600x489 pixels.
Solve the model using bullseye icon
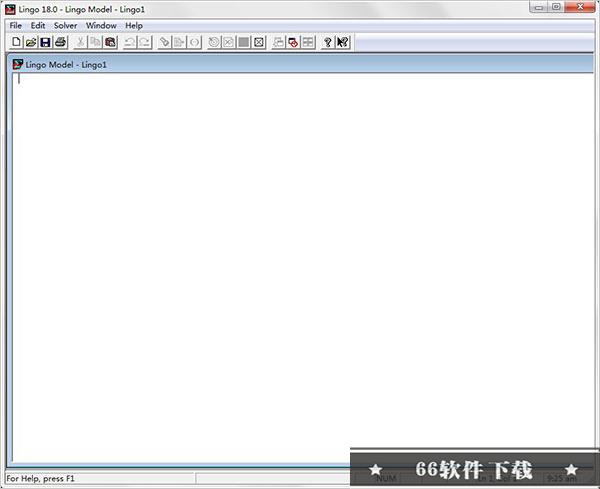click(x=214, y=42)
